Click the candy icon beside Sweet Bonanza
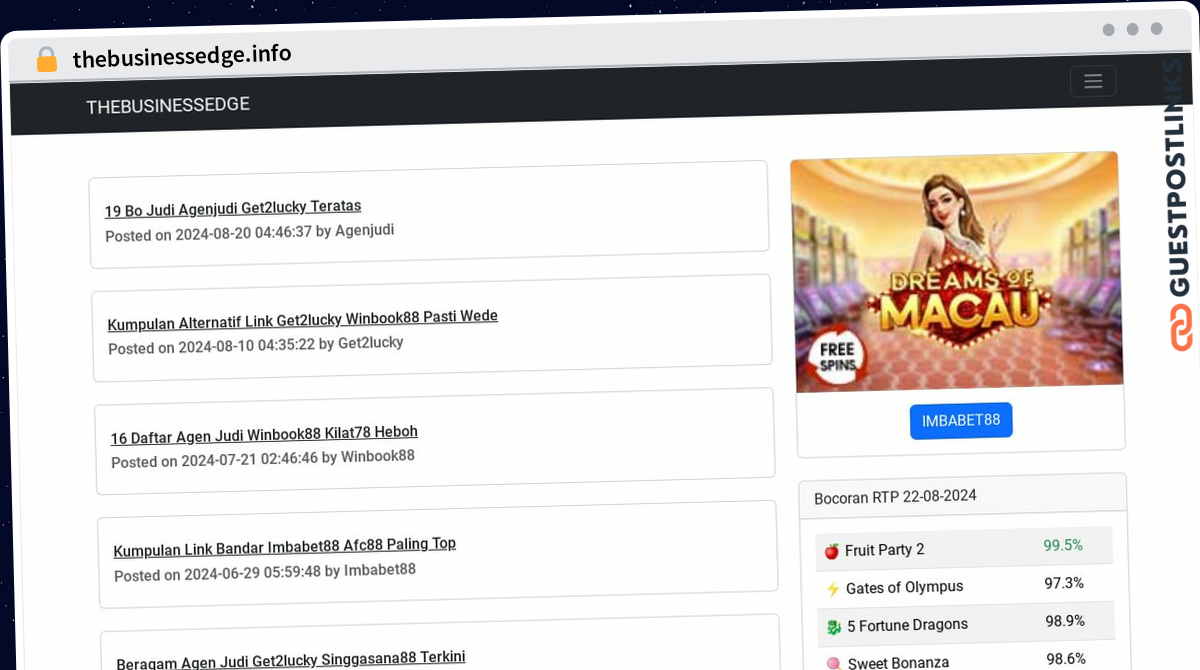The image size is (1200, 670). click(x=833, y=662)
